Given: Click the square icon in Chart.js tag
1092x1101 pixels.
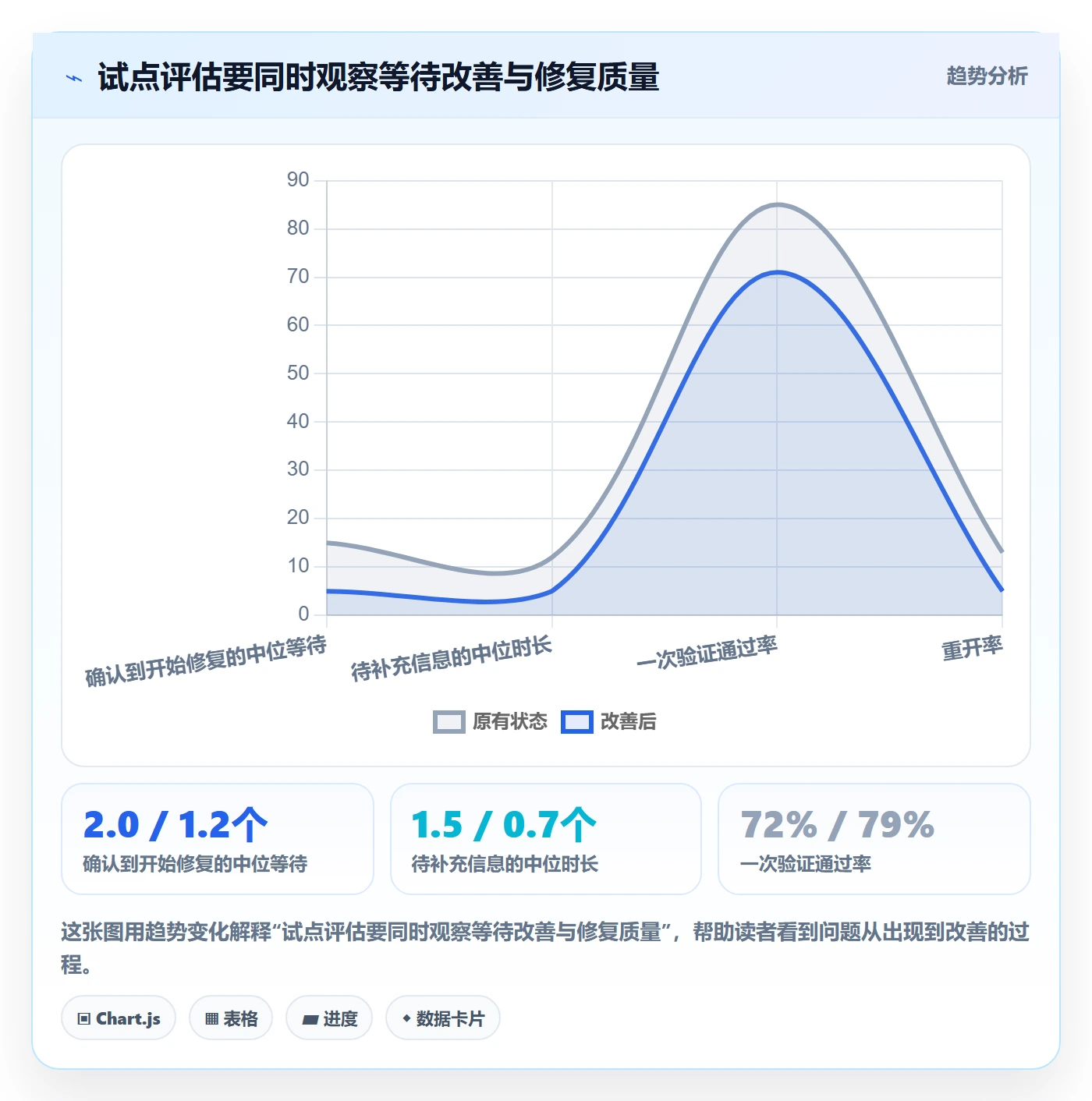Looking at the screenshot, I should click(x=84, y=1018).
